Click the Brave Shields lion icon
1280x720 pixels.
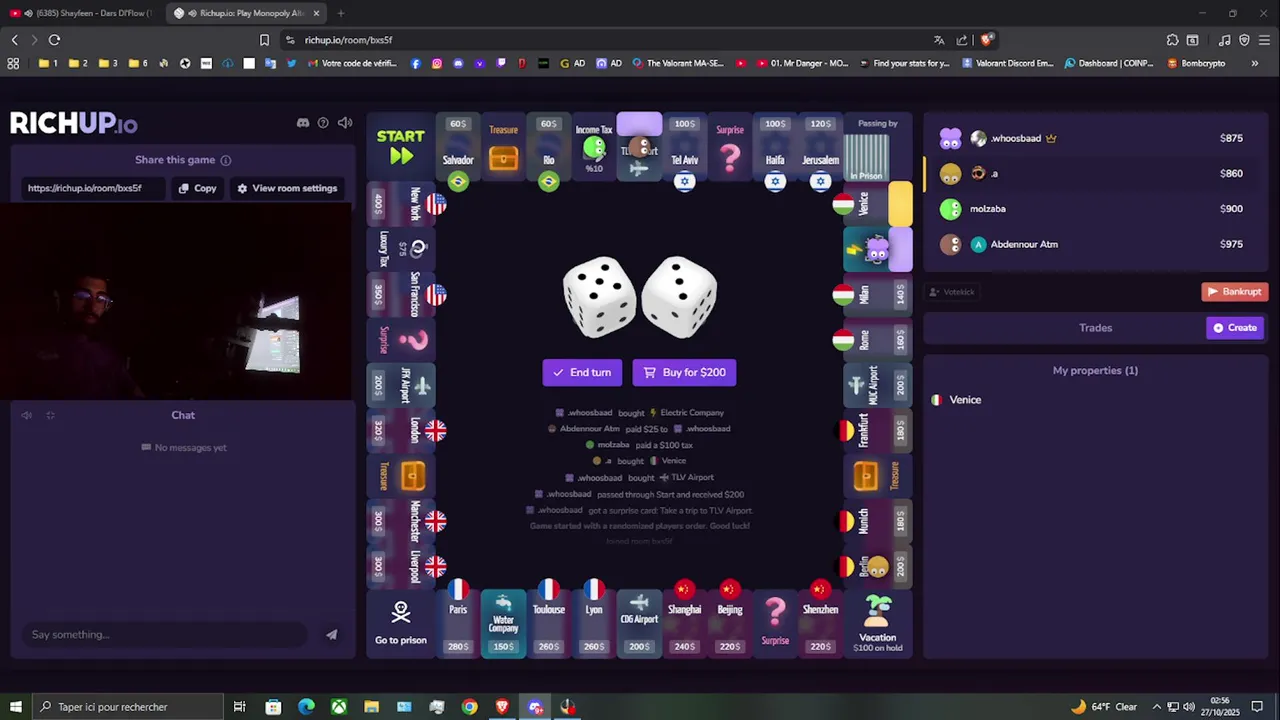point(986,40)
